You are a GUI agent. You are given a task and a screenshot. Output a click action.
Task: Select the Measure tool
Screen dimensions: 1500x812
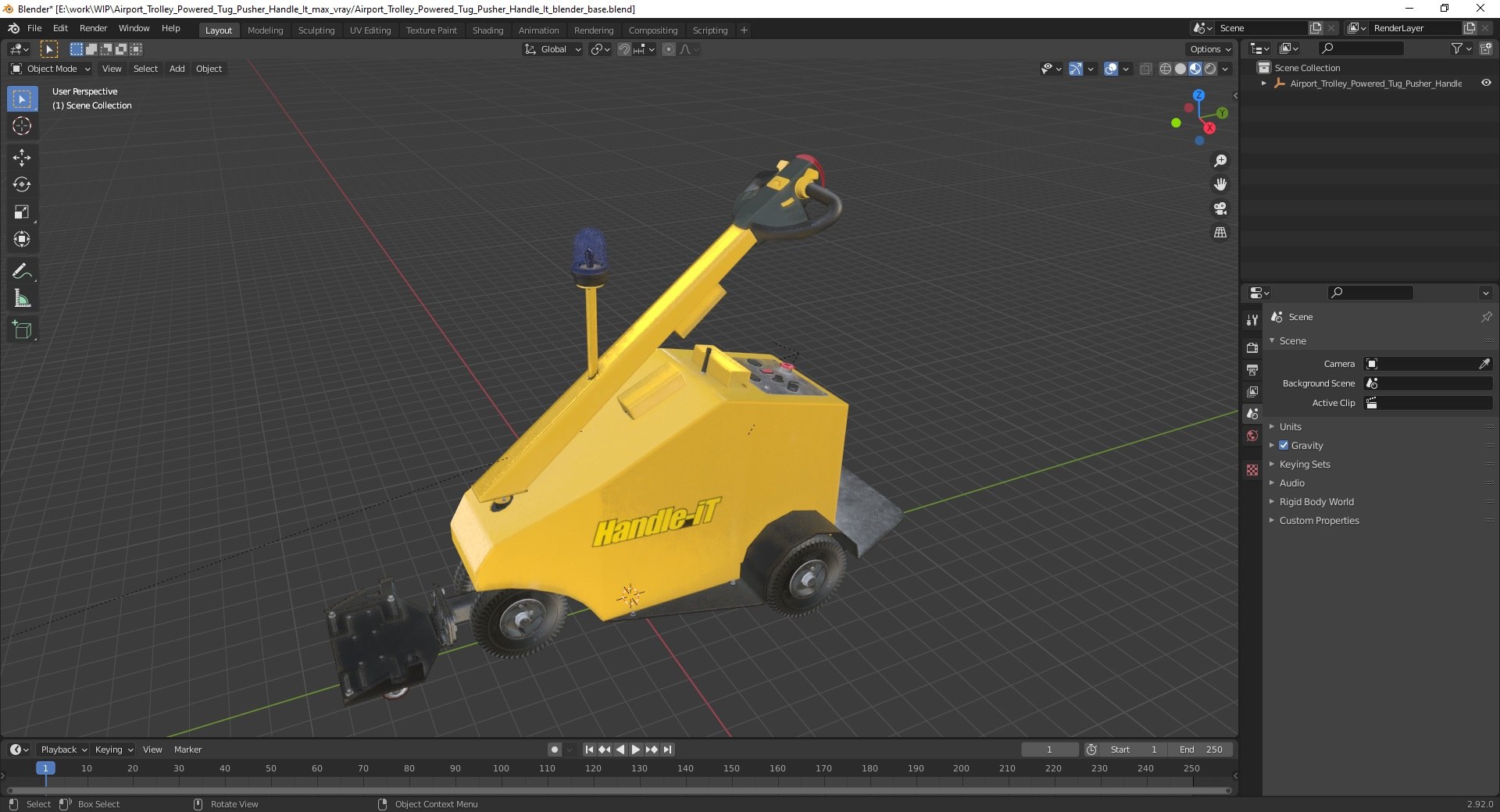(22, 298)
